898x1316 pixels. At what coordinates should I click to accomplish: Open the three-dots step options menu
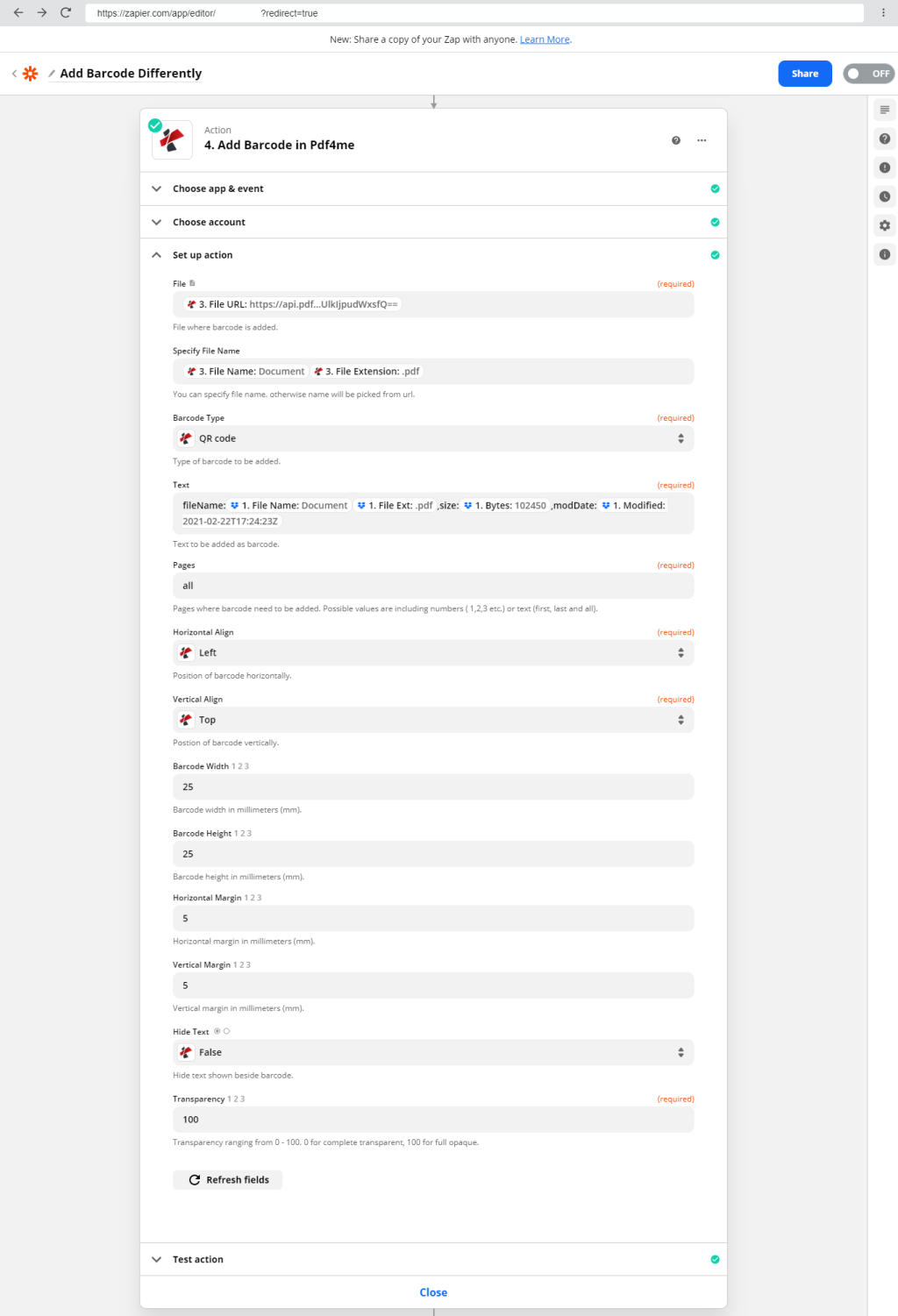tap(702, 140)
